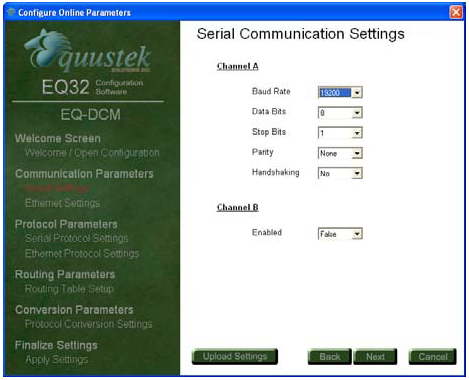The image size is (469, 380).
Task: Close the Configure Online Parameters window
Action: pyautogui.click(x=456, y=13)
